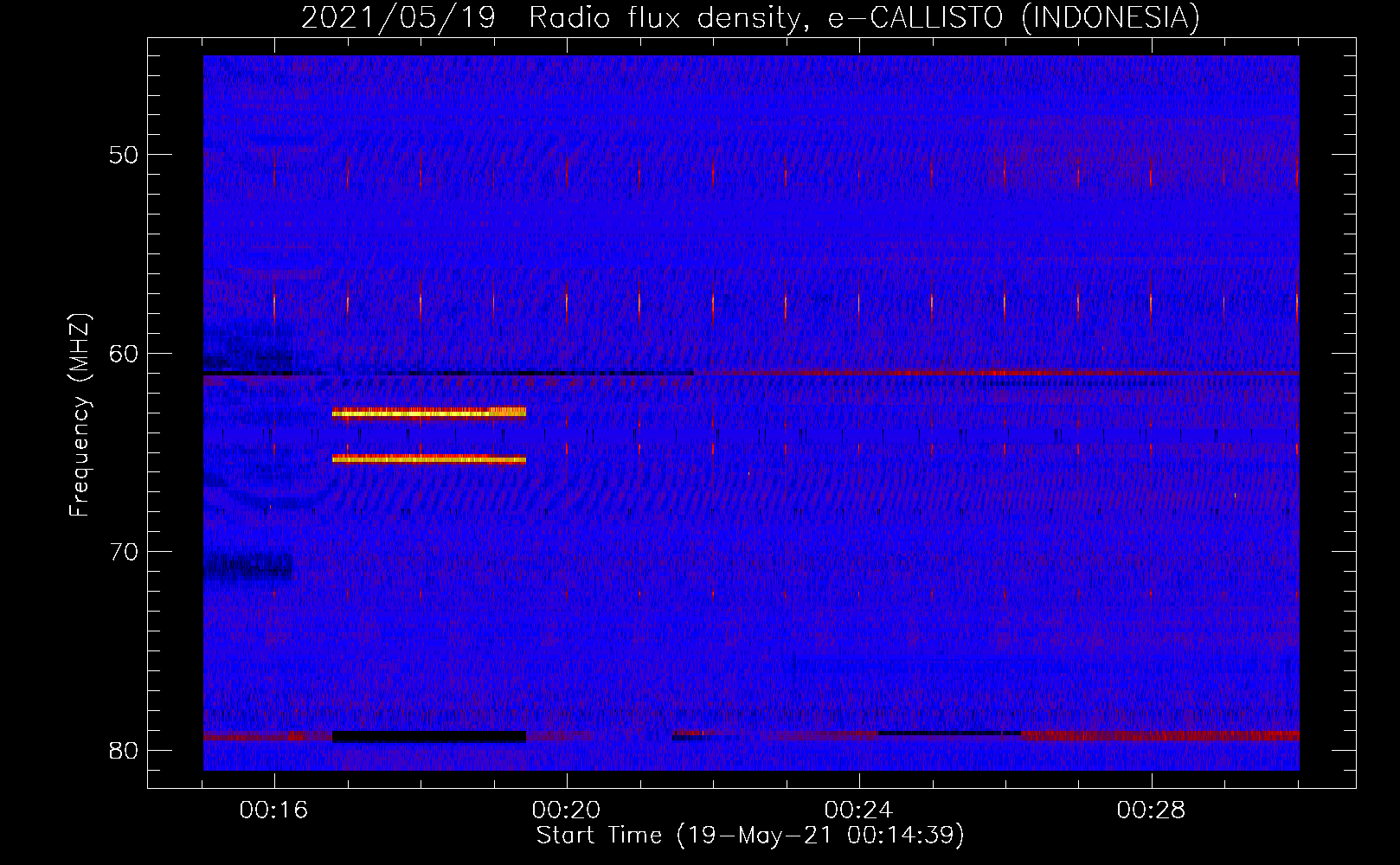1400x865 pixels.
Task: Click the frequency tick label "60"
Action: click(124, 353)
